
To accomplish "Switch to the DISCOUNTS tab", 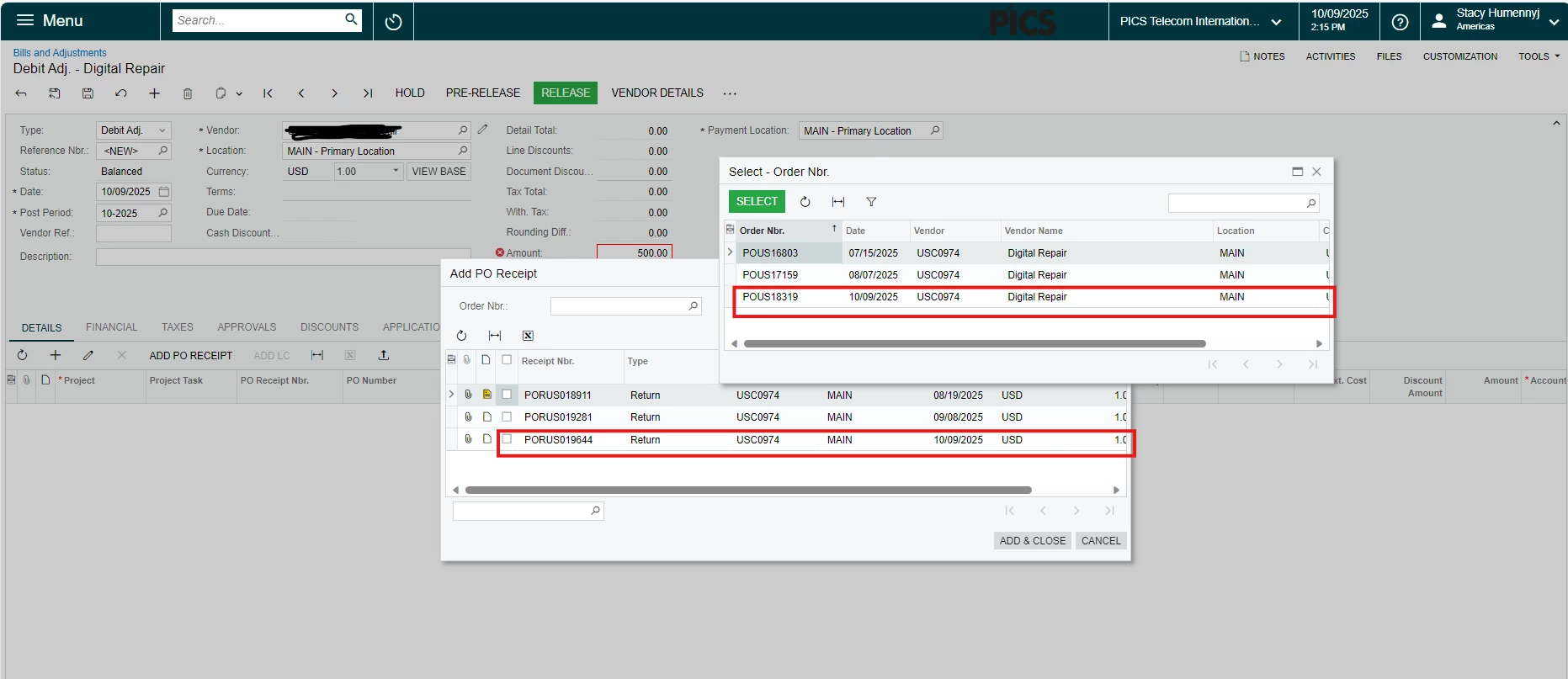I will [329, 327].
